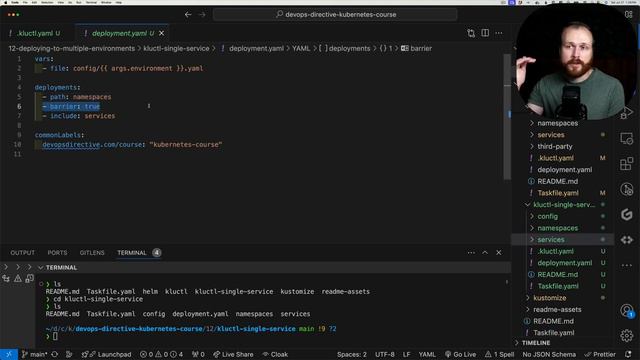Toggle Cloak in the status bar
The width and height of the screenshot is (640, 360).
point(275,354)
